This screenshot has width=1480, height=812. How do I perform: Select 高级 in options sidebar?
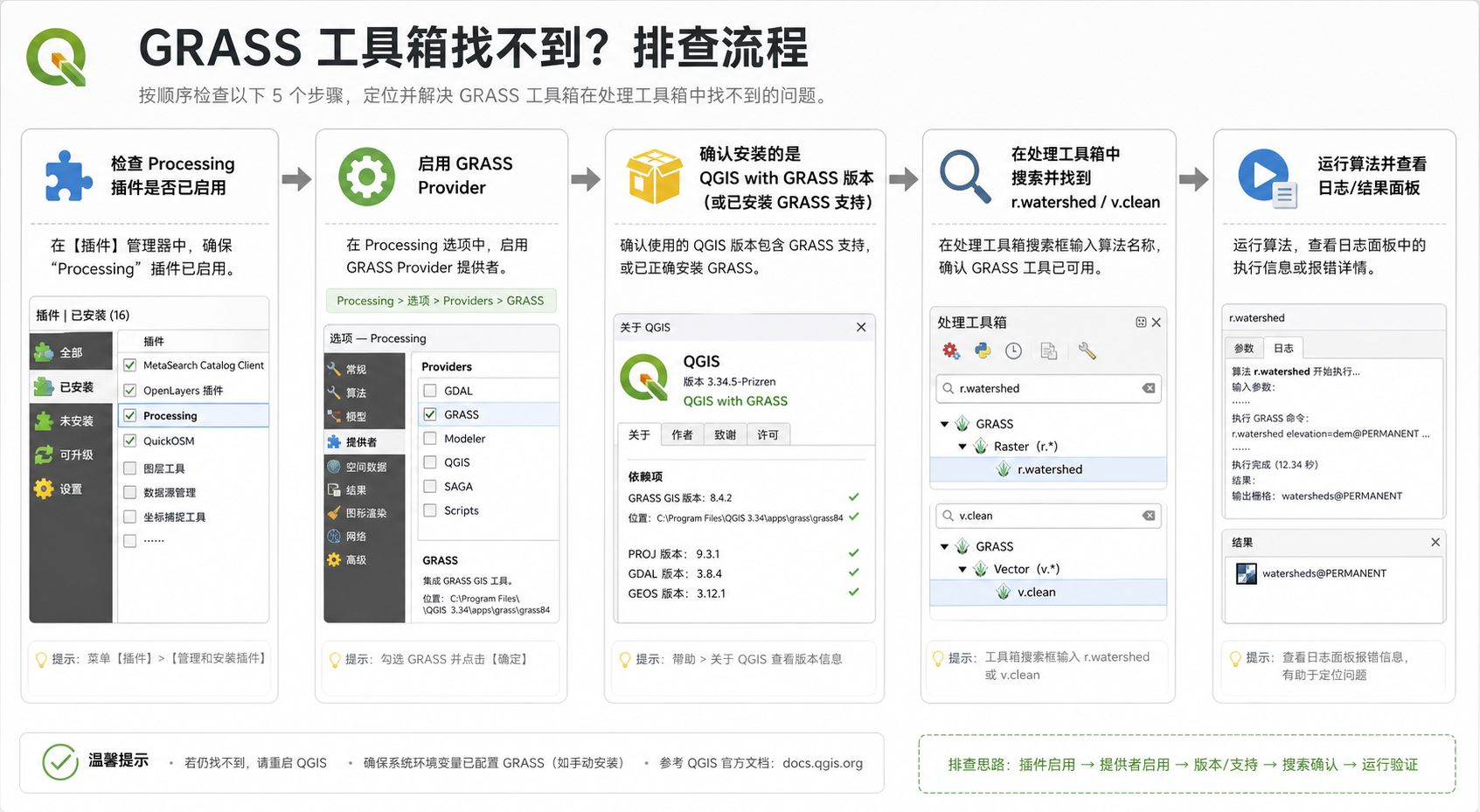[365, 559]
